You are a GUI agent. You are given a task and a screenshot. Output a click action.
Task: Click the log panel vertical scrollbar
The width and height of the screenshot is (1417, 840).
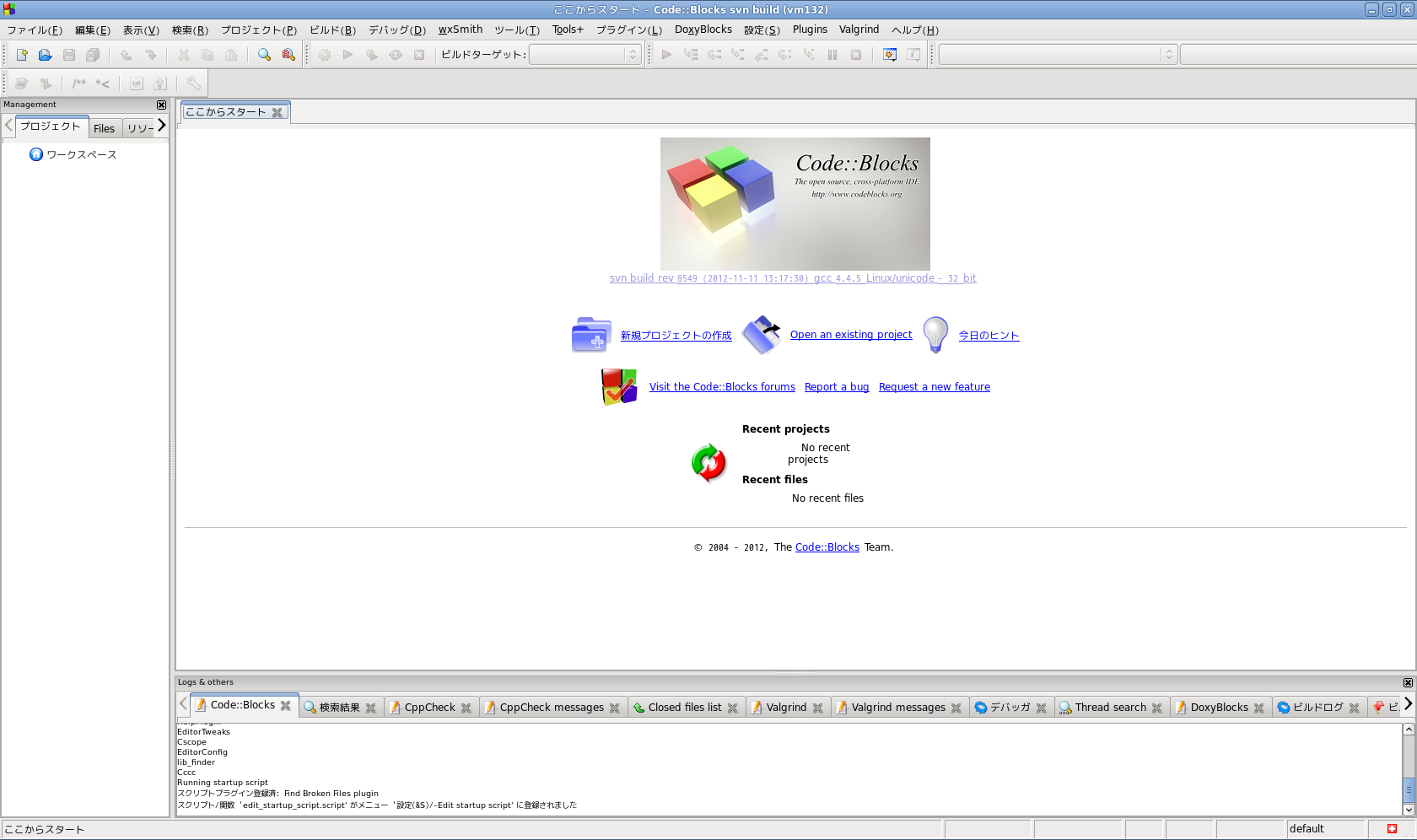point(1409,769)
